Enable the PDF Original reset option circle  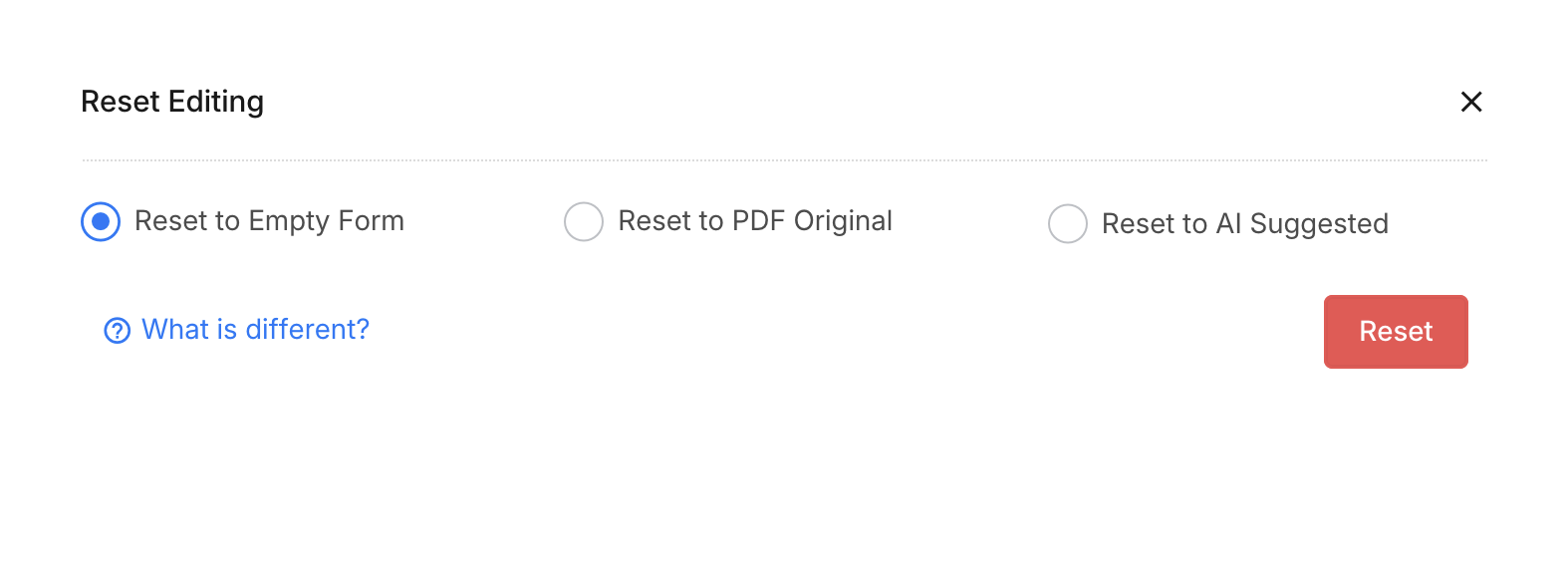pos(584,221)
